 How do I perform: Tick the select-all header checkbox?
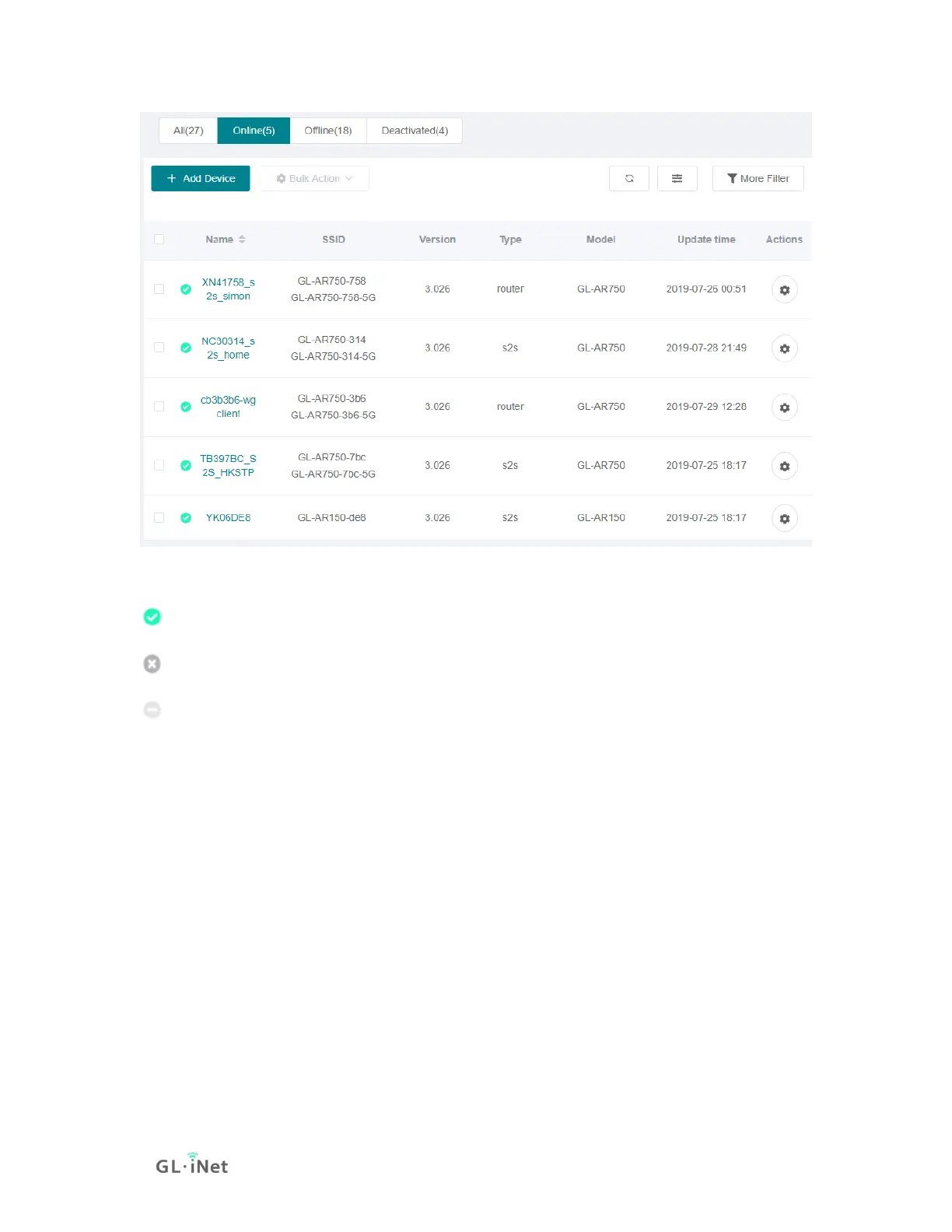tap(159, 240)
